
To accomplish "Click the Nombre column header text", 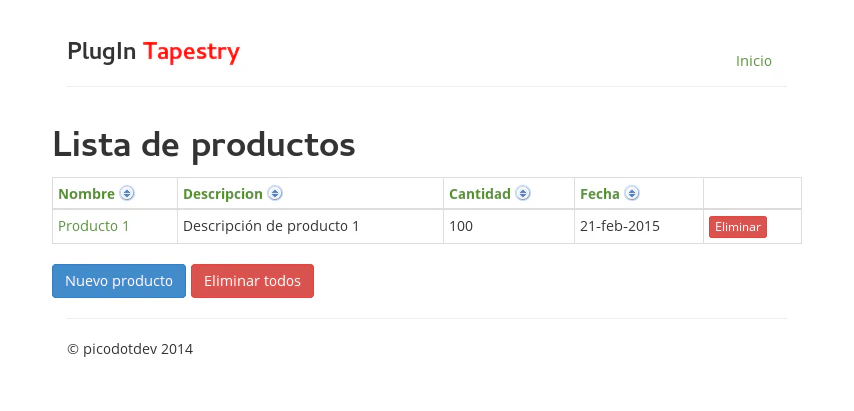I will 86,194.
